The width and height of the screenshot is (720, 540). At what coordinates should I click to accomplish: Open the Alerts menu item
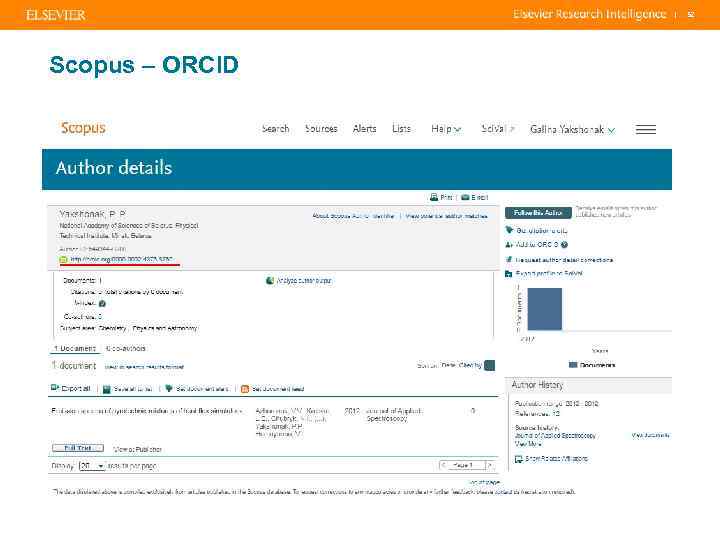(365, 129)
